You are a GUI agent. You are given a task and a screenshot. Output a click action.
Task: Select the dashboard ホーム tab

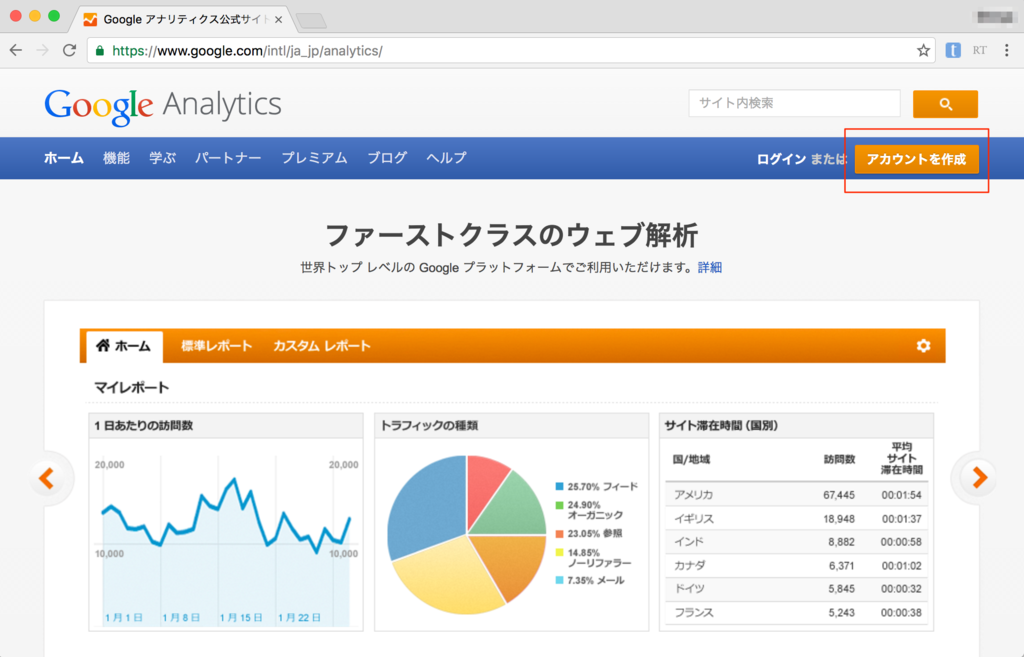[x=124, y=346]
